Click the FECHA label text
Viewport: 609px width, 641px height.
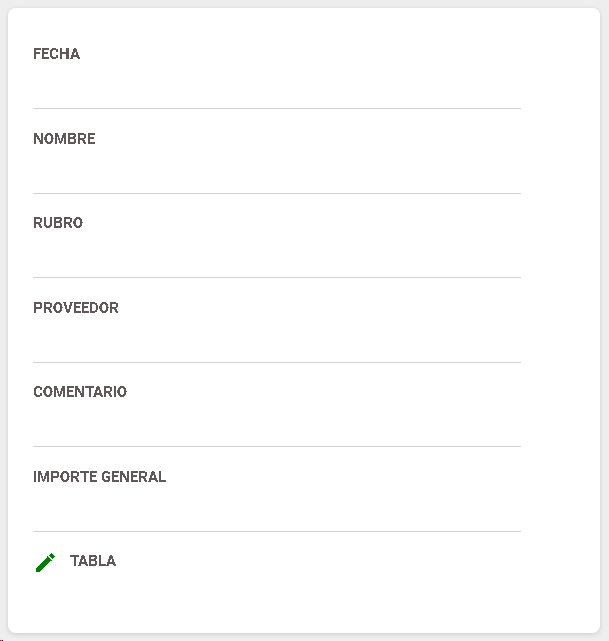pos(56,54)
